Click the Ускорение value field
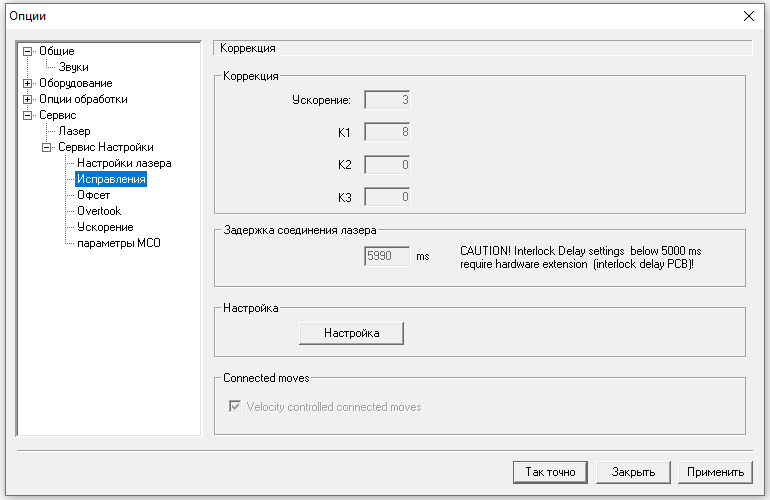Screen dimensions: 770x500 pos(387,100)
